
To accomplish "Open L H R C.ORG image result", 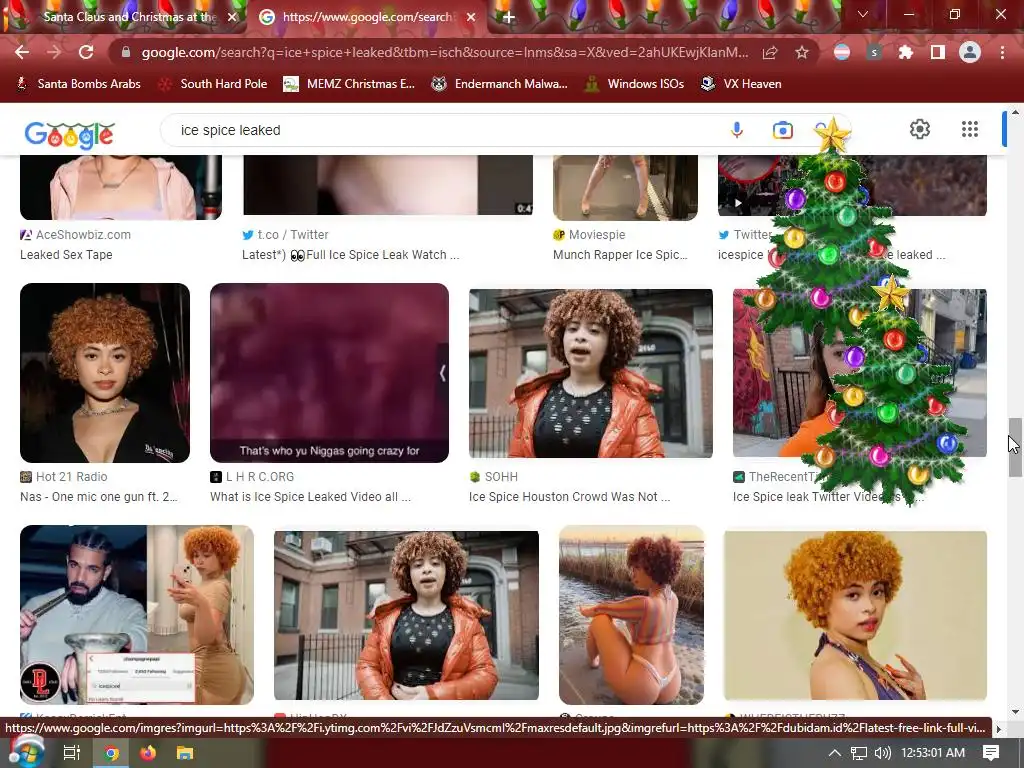I will pos(329,373).
